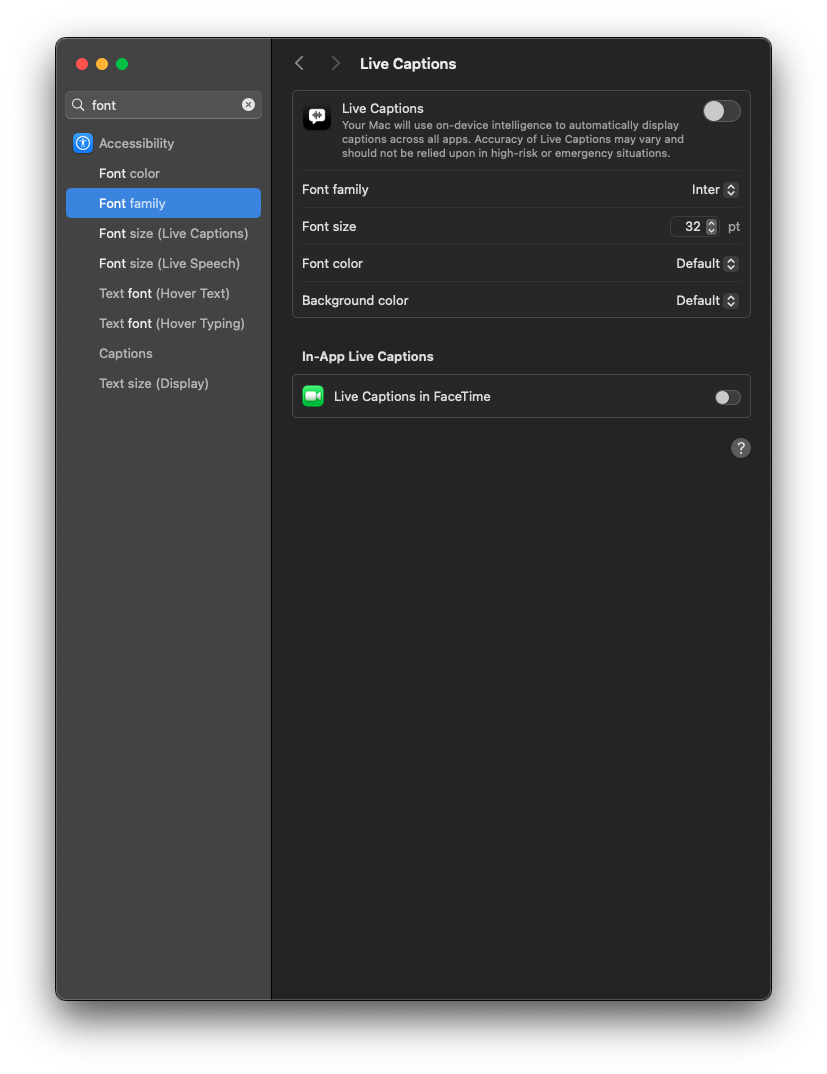Turn on Live Captions in FaceTime toggle
This screenshot has height=1074, width=827.
tap(727, 397)
